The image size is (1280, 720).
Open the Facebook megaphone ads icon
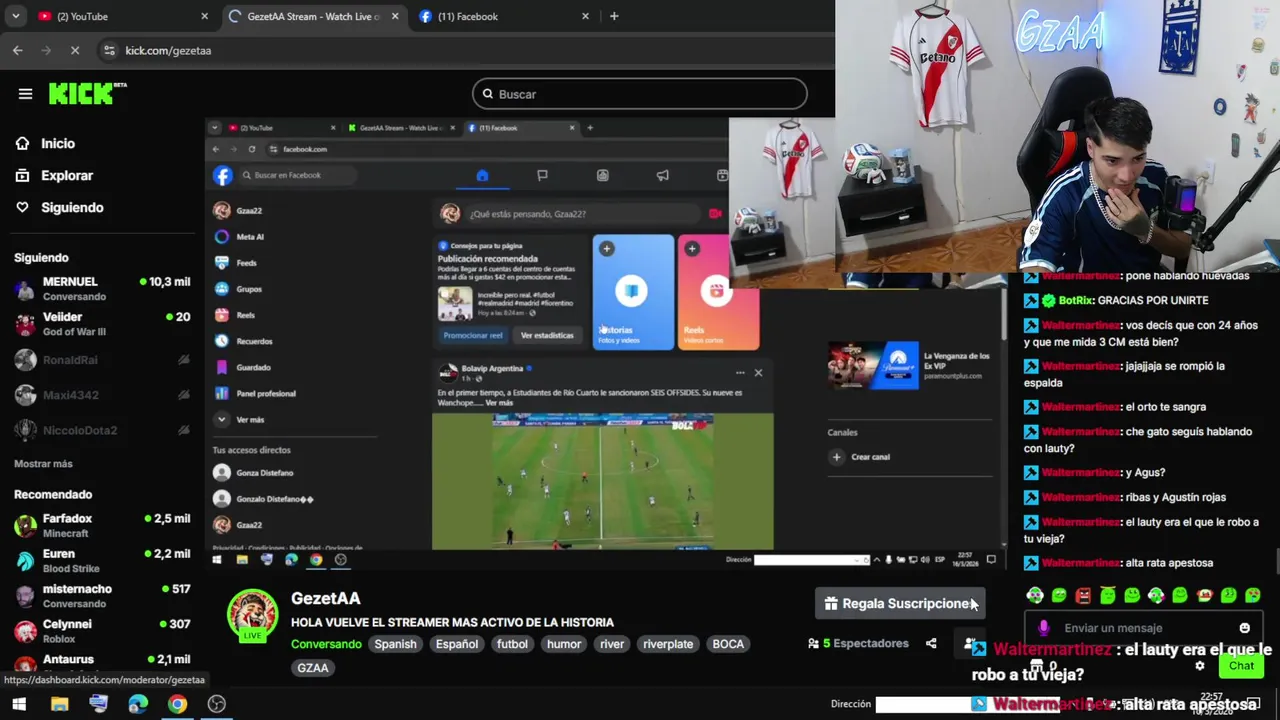click(x=662, y=175)
